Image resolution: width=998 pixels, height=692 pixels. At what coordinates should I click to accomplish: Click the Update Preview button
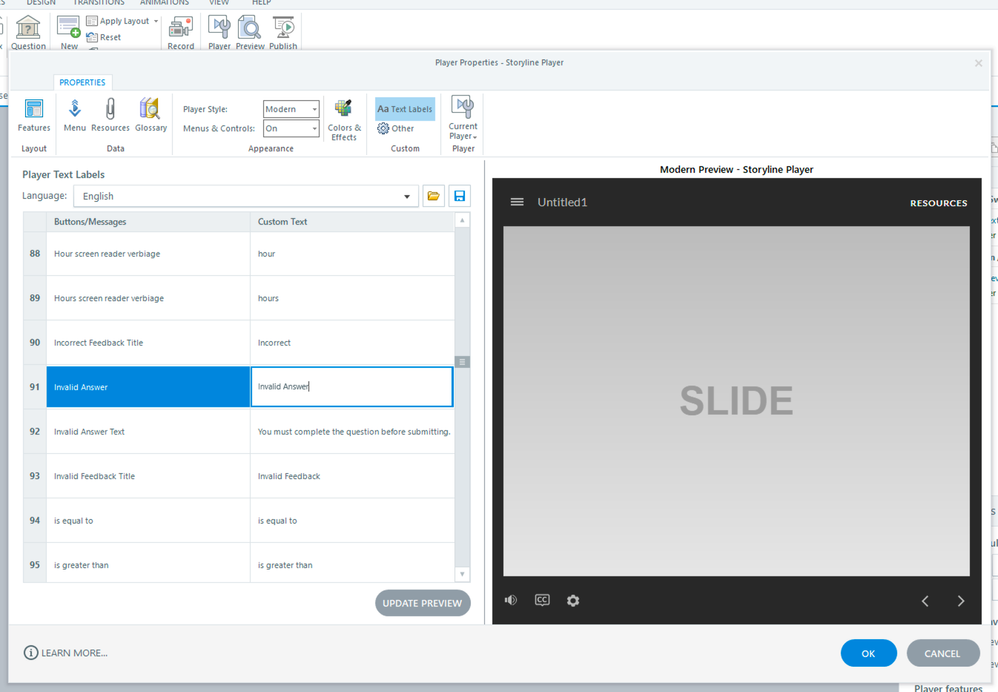[422, 603]
